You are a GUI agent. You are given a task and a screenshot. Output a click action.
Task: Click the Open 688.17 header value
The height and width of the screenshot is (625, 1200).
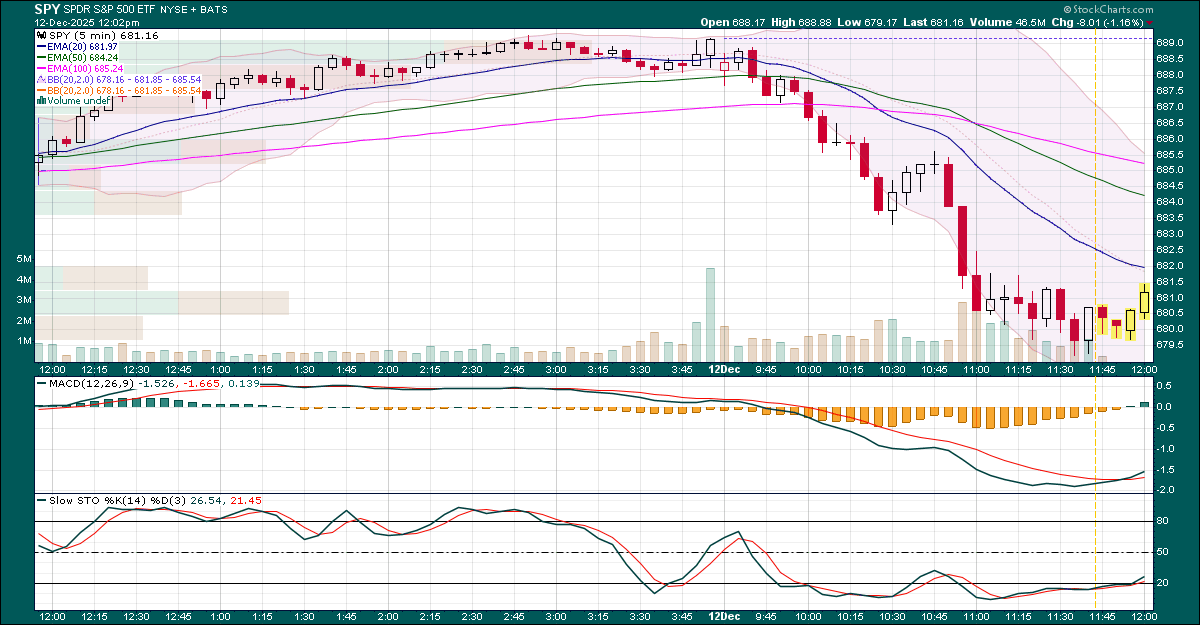pos(732,22)
